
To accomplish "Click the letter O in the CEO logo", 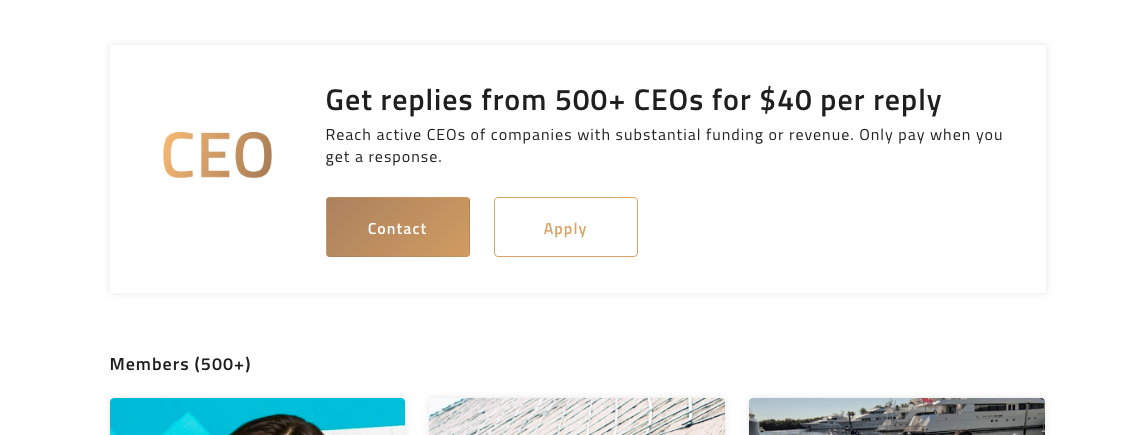I will [x=253, y=156].
